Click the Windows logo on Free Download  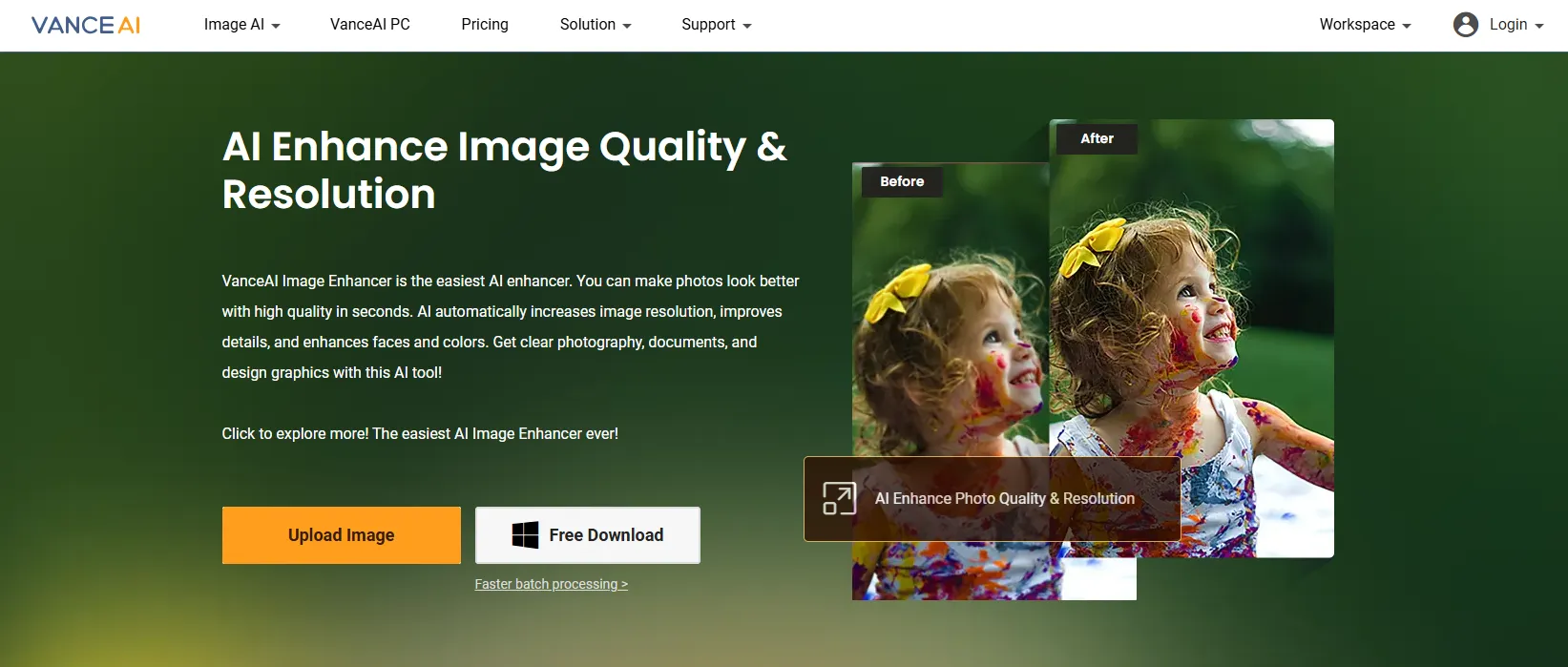(x=525, y=535)
